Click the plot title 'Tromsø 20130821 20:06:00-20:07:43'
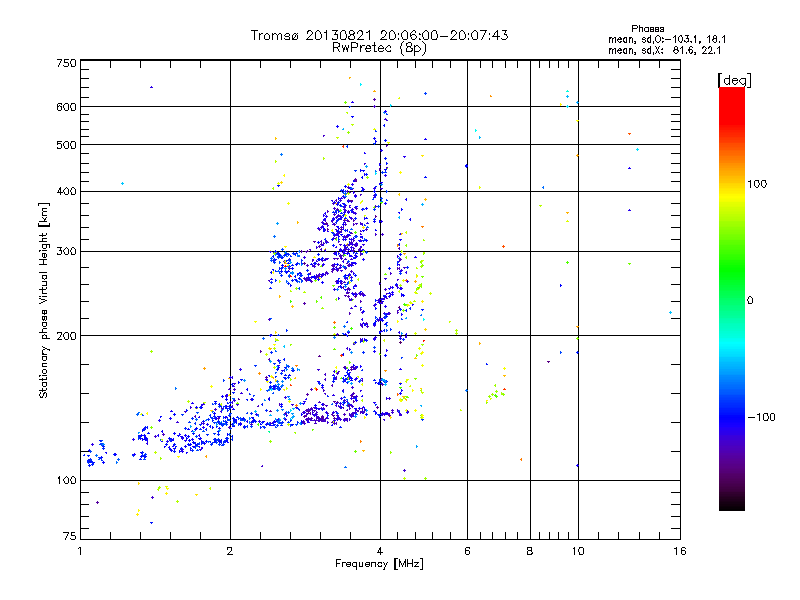The width and height of the screenshot is (800, 600). coord(379,35)
